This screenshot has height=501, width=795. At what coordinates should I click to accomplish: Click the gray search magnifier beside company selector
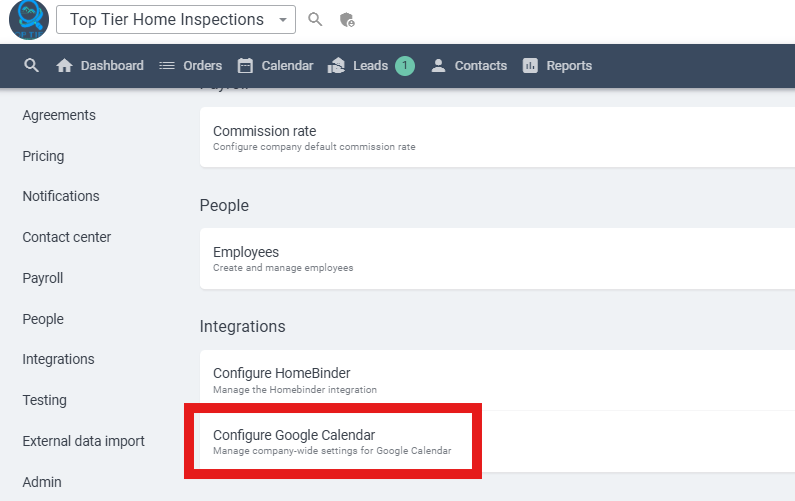(315, 20)
